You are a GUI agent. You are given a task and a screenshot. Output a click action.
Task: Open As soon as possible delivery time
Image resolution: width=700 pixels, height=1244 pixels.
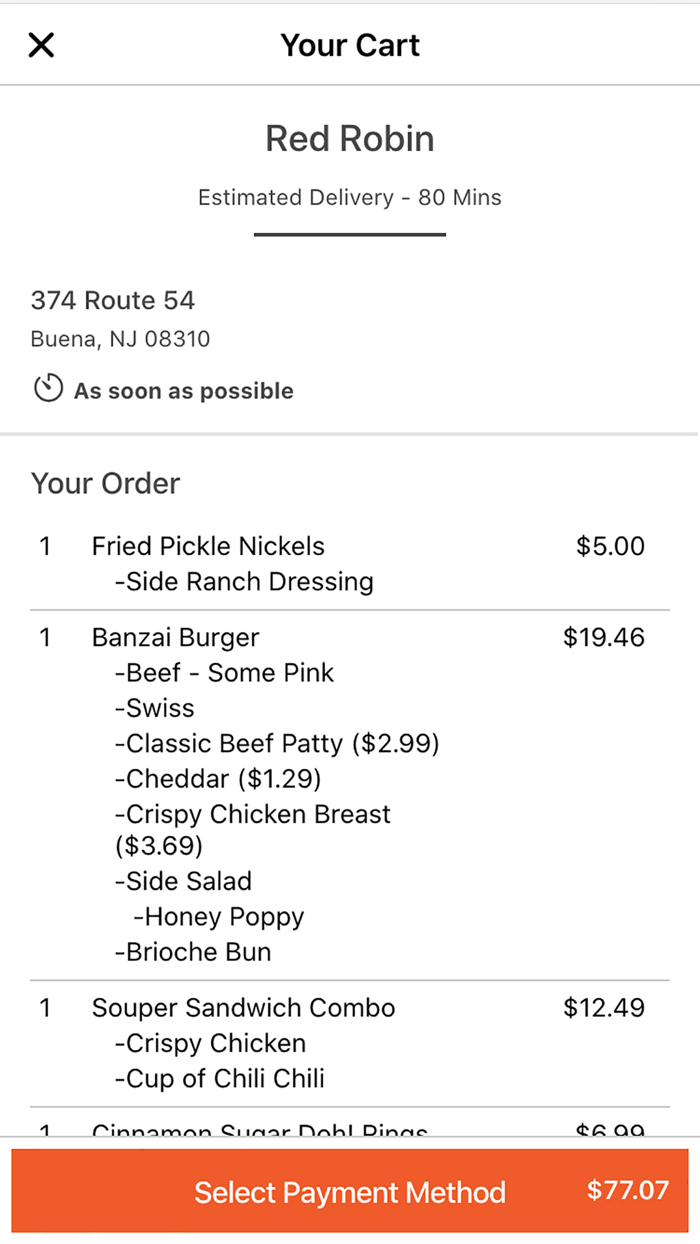pos(183,391)
